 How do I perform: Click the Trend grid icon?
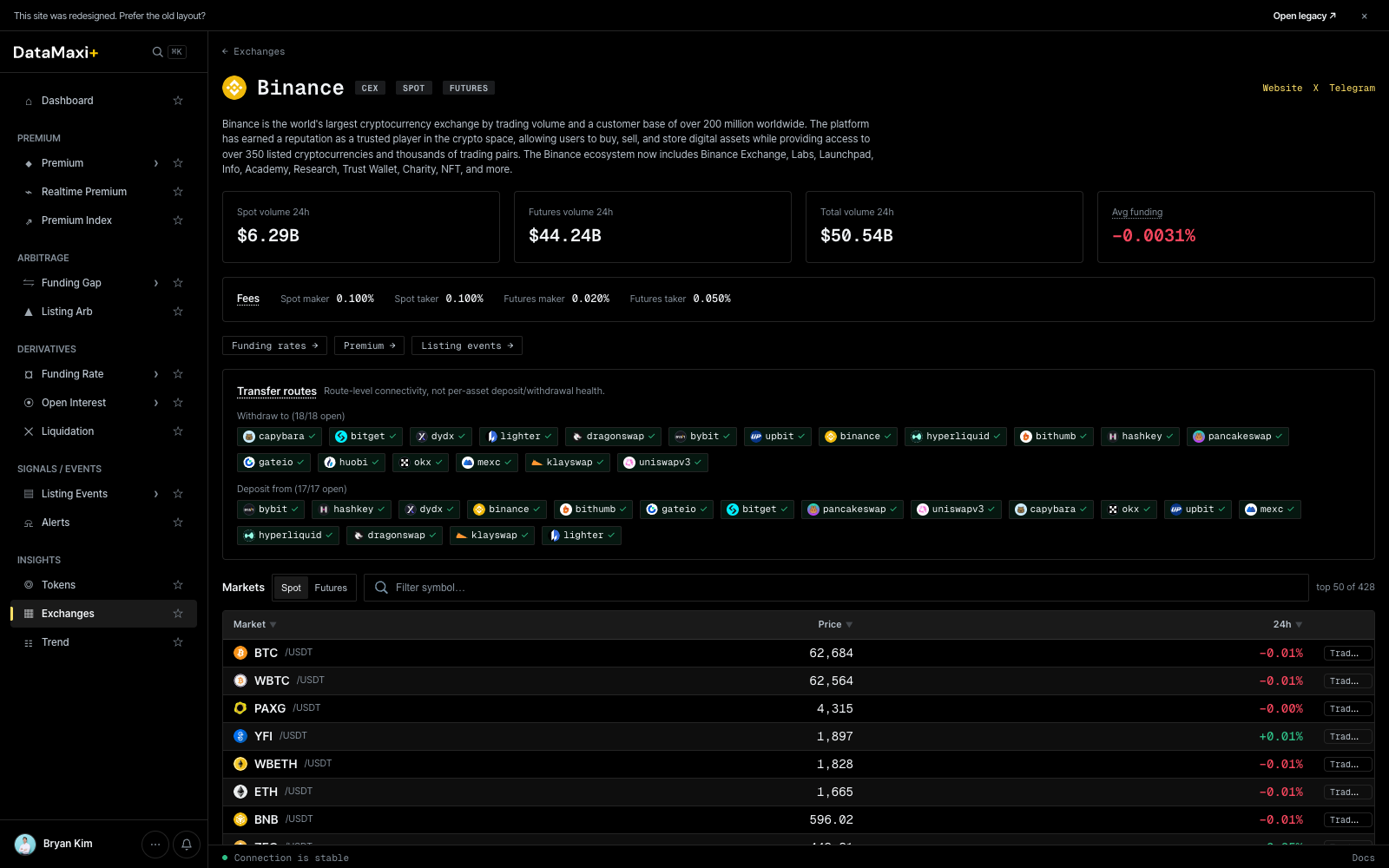pyautogui.click(x=29, y=642)
